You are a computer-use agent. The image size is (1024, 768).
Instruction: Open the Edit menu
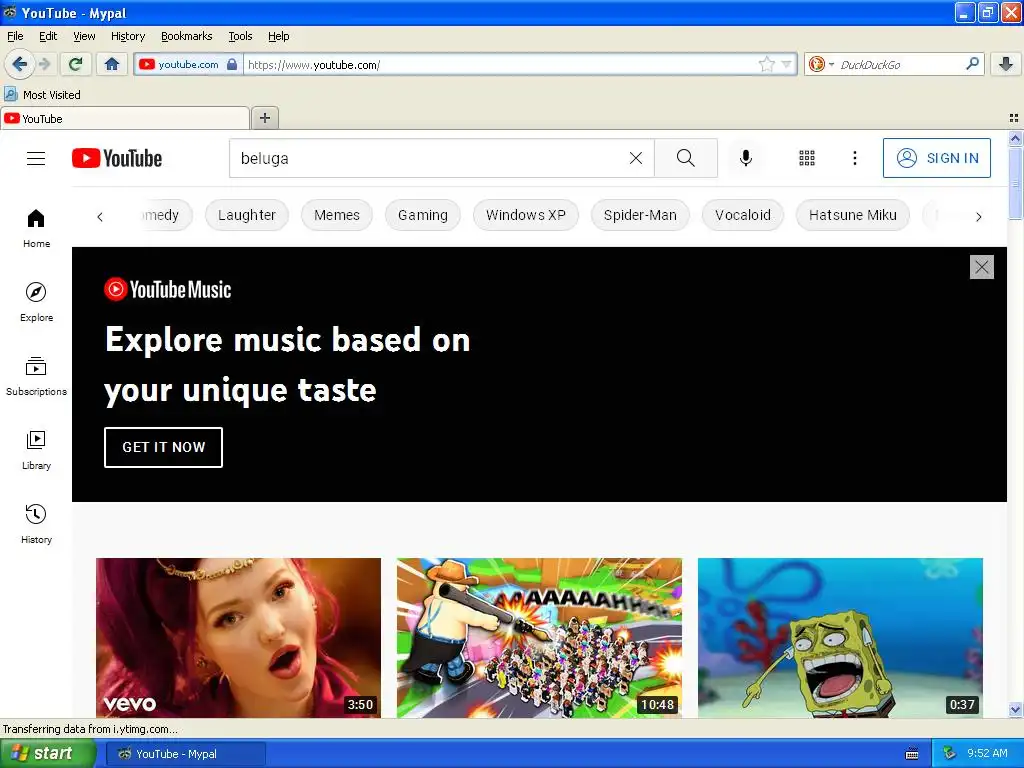click(x=48, y=36)
